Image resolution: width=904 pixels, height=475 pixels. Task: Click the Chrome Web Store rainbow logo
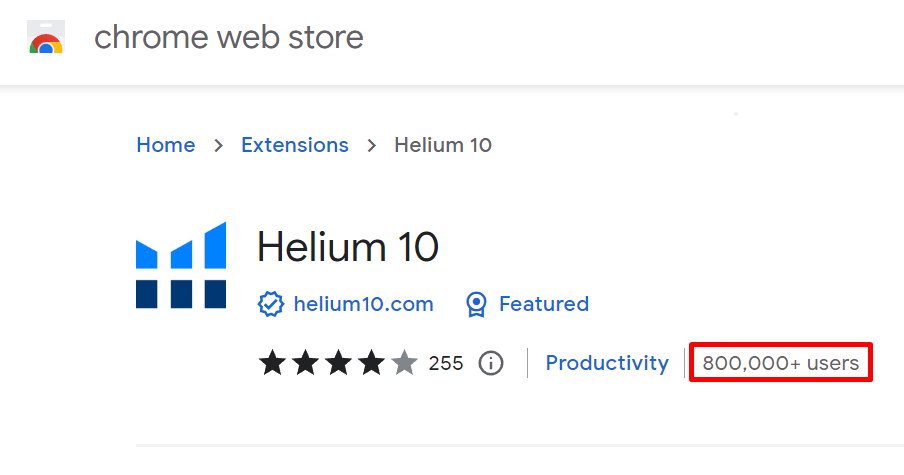(x=46, y=40)
